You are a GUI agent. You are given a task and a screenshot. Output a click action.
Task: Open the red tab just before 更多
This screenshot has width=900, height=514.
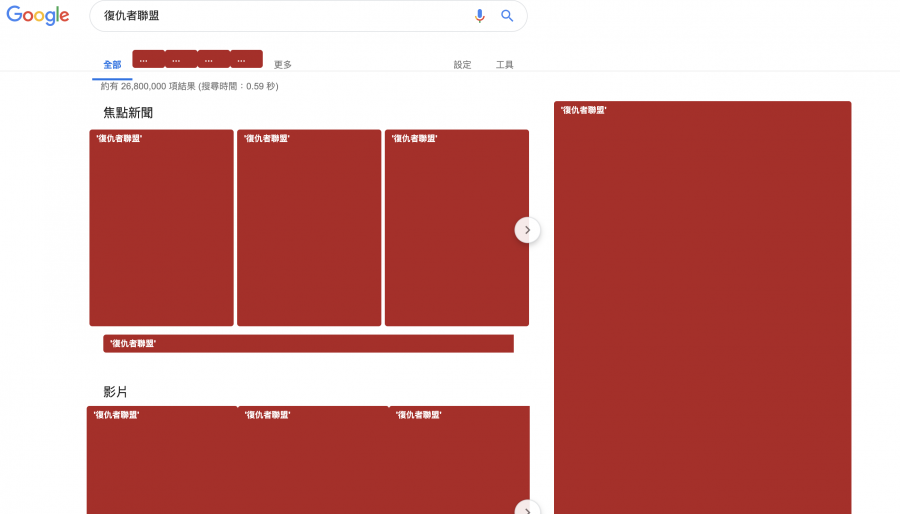click(x=246, y=59)
